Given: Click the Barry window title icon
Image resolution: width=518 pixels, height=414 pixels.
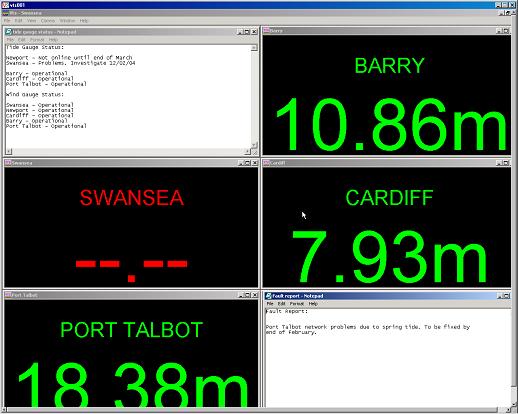Looking at the screenshot, I should point(266,30).
